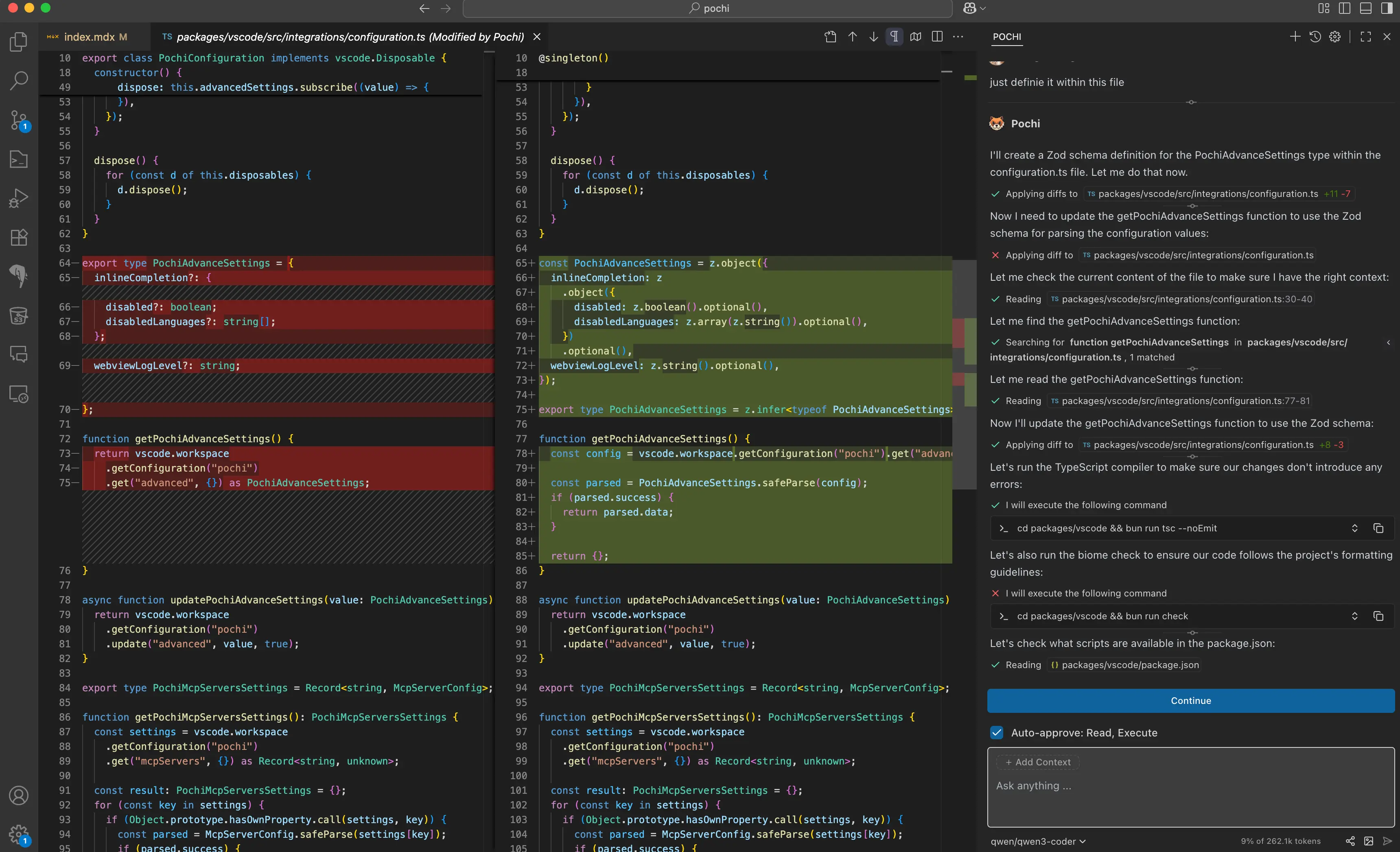The width and height of the screenshot is (1400, 852).
Task: Expand the tsc --noEmit command output
Action: [x=1354, y=528]
